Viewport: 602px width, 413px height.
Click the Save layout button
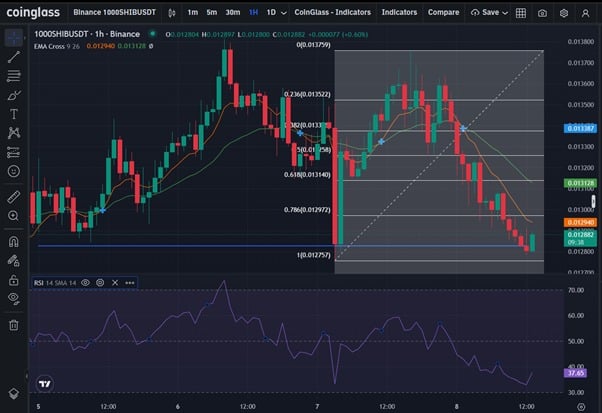tap(485, 12)
